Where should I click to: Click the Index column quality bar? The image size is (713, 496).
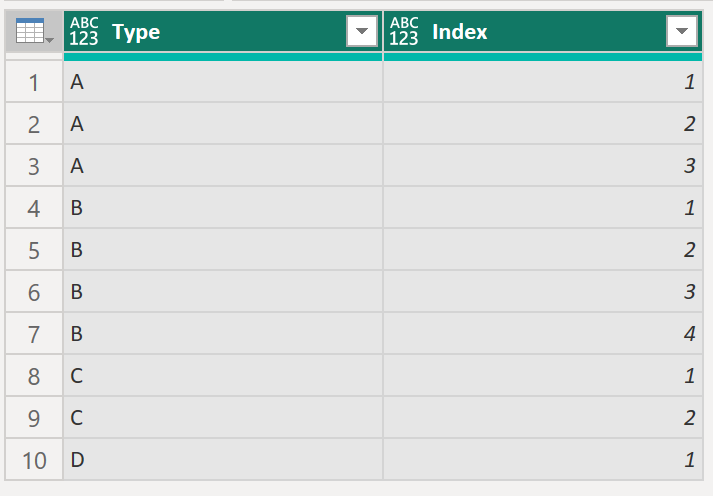543,57
